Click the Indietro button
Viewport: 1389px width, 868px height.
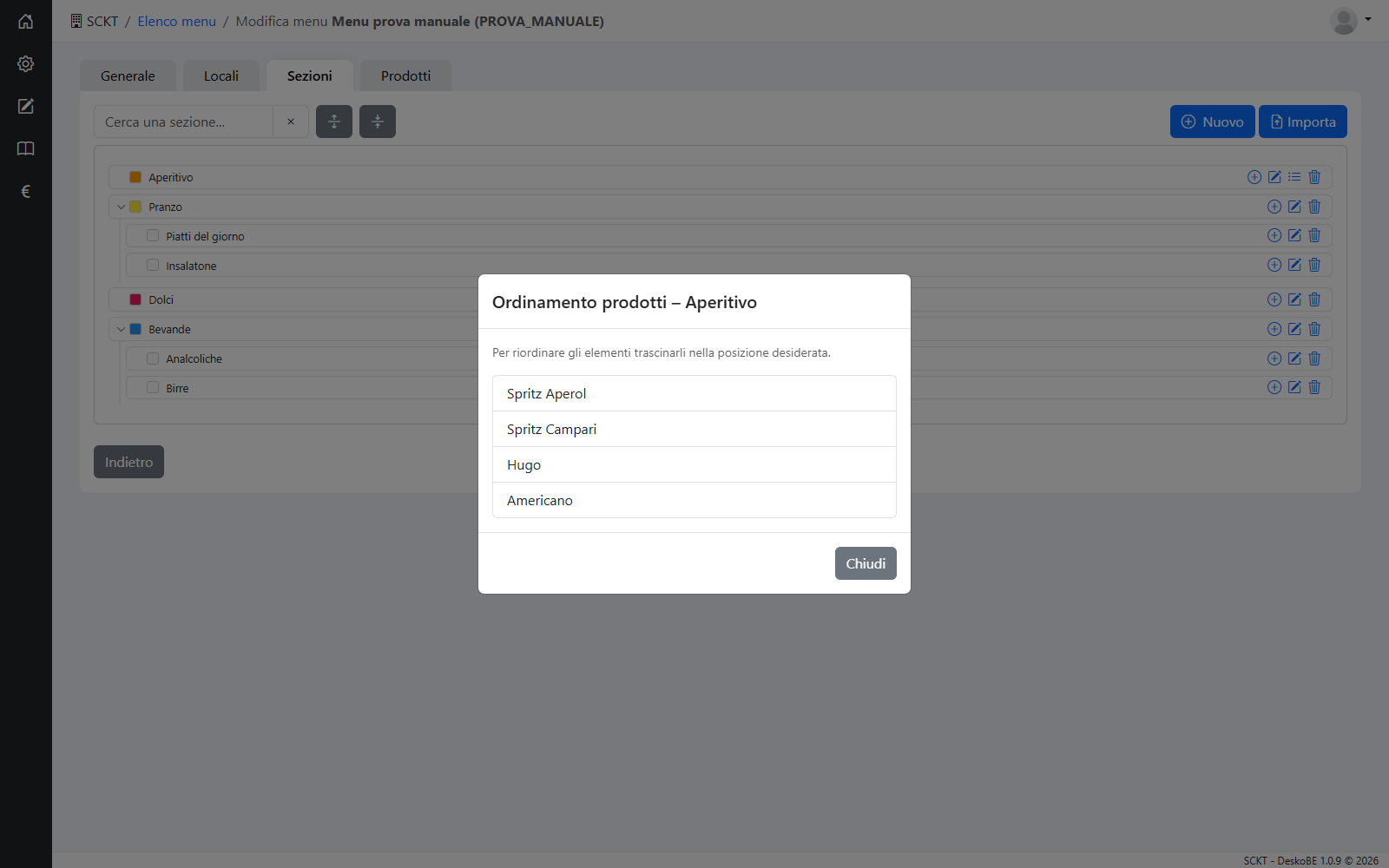tap(128, 462)
